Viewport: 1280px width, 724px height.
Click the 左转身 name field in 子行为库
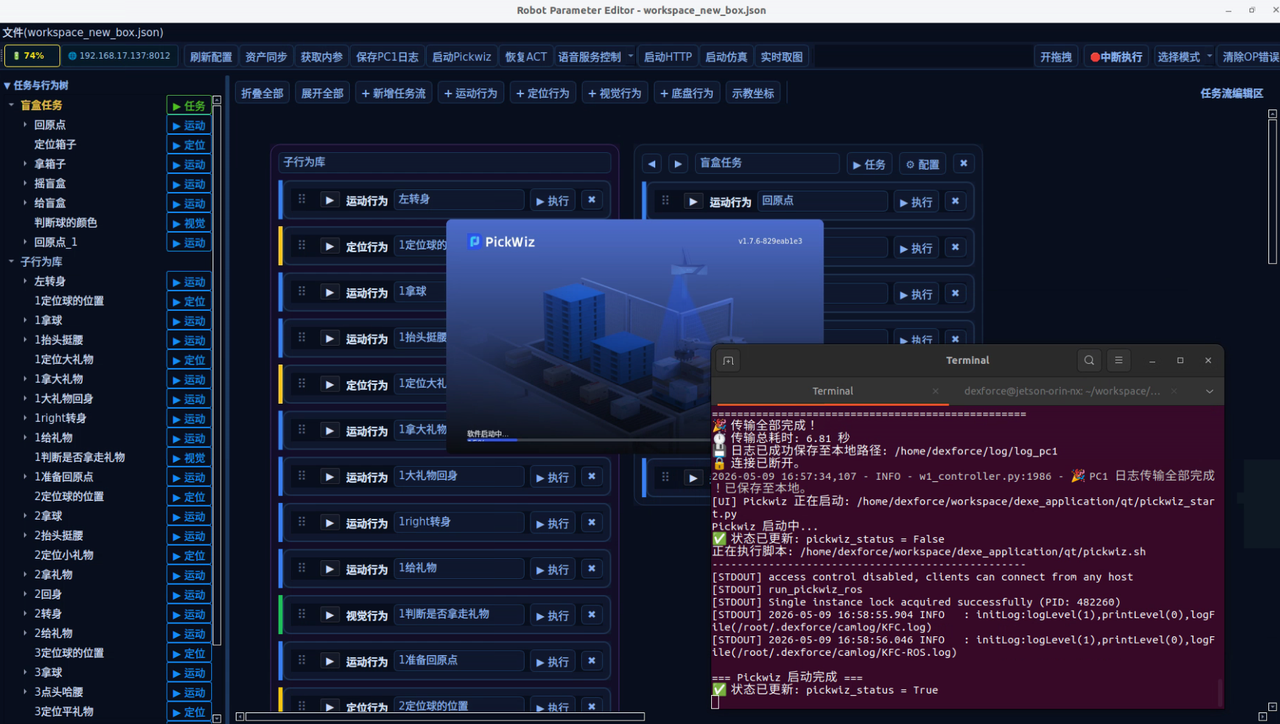pyautogui.click(x=459, y=200)
